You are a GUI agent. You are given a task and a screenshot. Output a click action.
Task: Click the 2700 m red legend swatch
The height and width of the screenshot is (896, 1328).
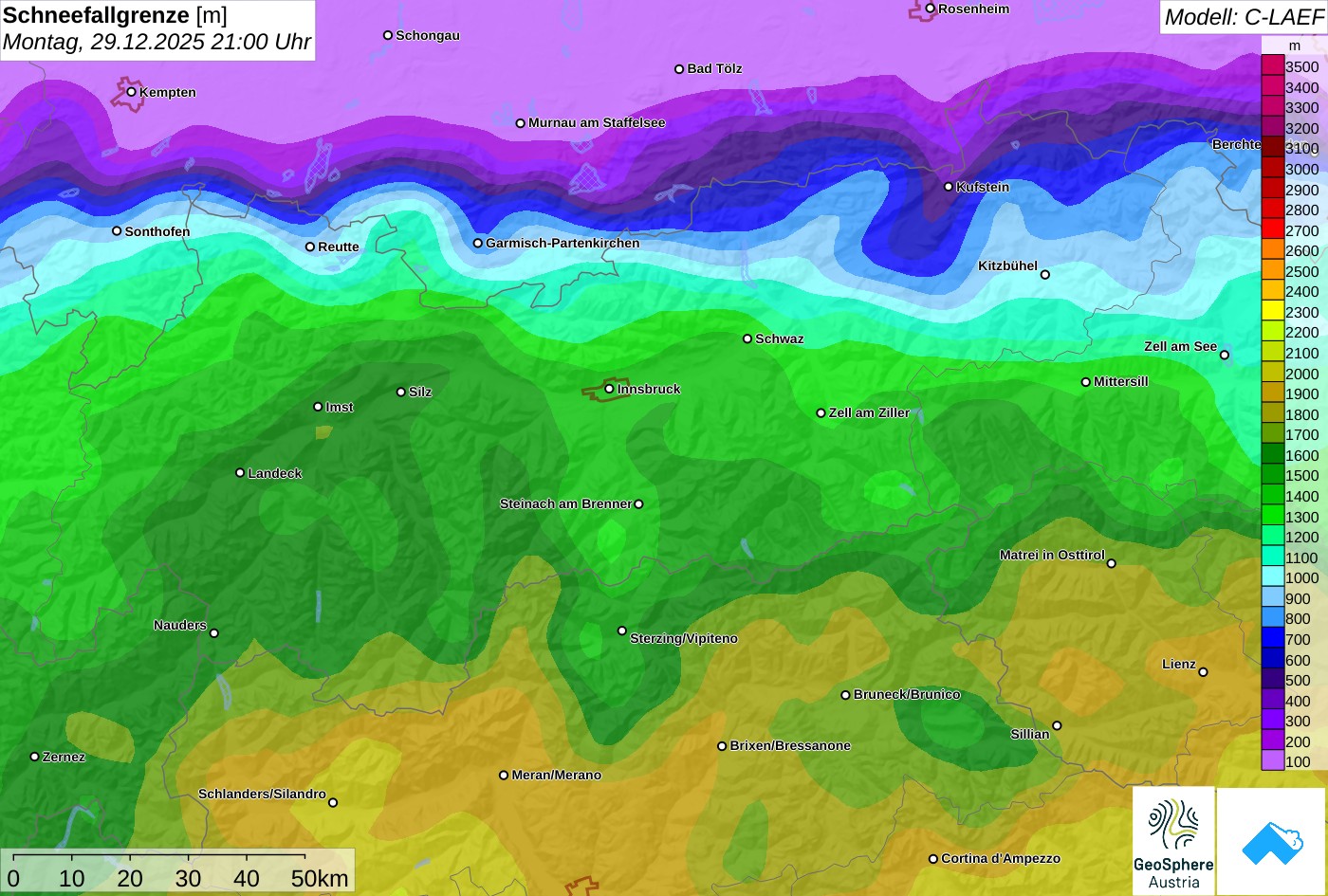(1272, 230)
